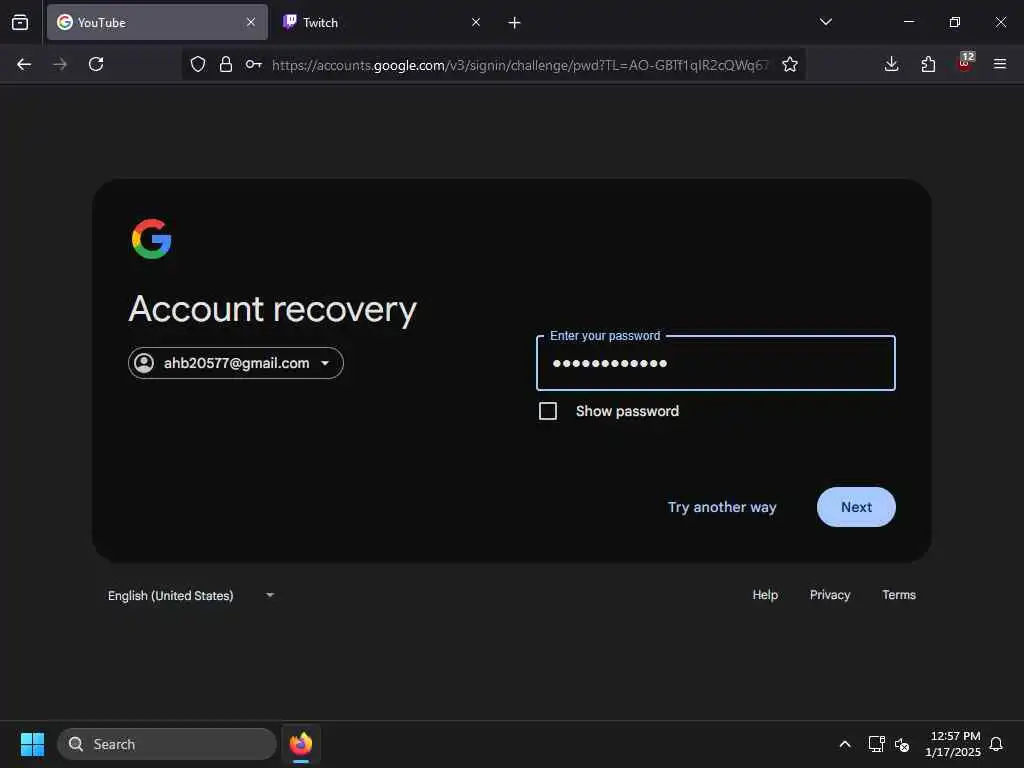Image resolution: width=1024 pixels, height=768 pixels.
Task: Click the Next button
Action: click(856, 507)
